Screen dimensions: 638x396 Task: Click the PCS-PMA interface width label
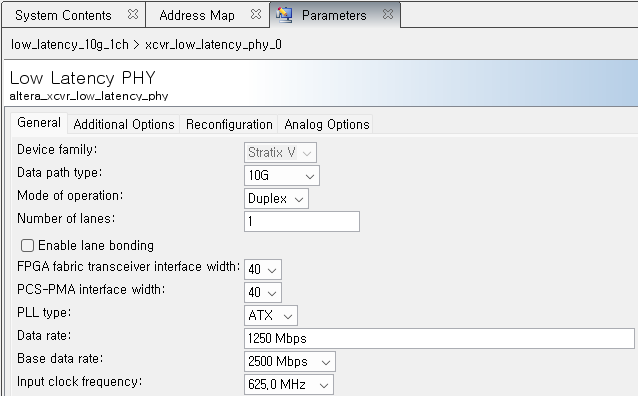[91, 289]
